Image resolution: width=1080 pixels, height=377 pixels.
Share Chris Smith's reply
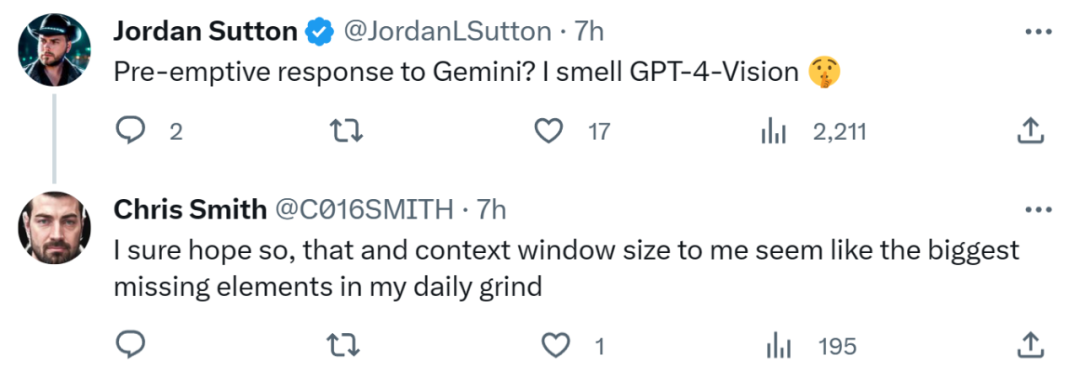(x=1030, y=345)
